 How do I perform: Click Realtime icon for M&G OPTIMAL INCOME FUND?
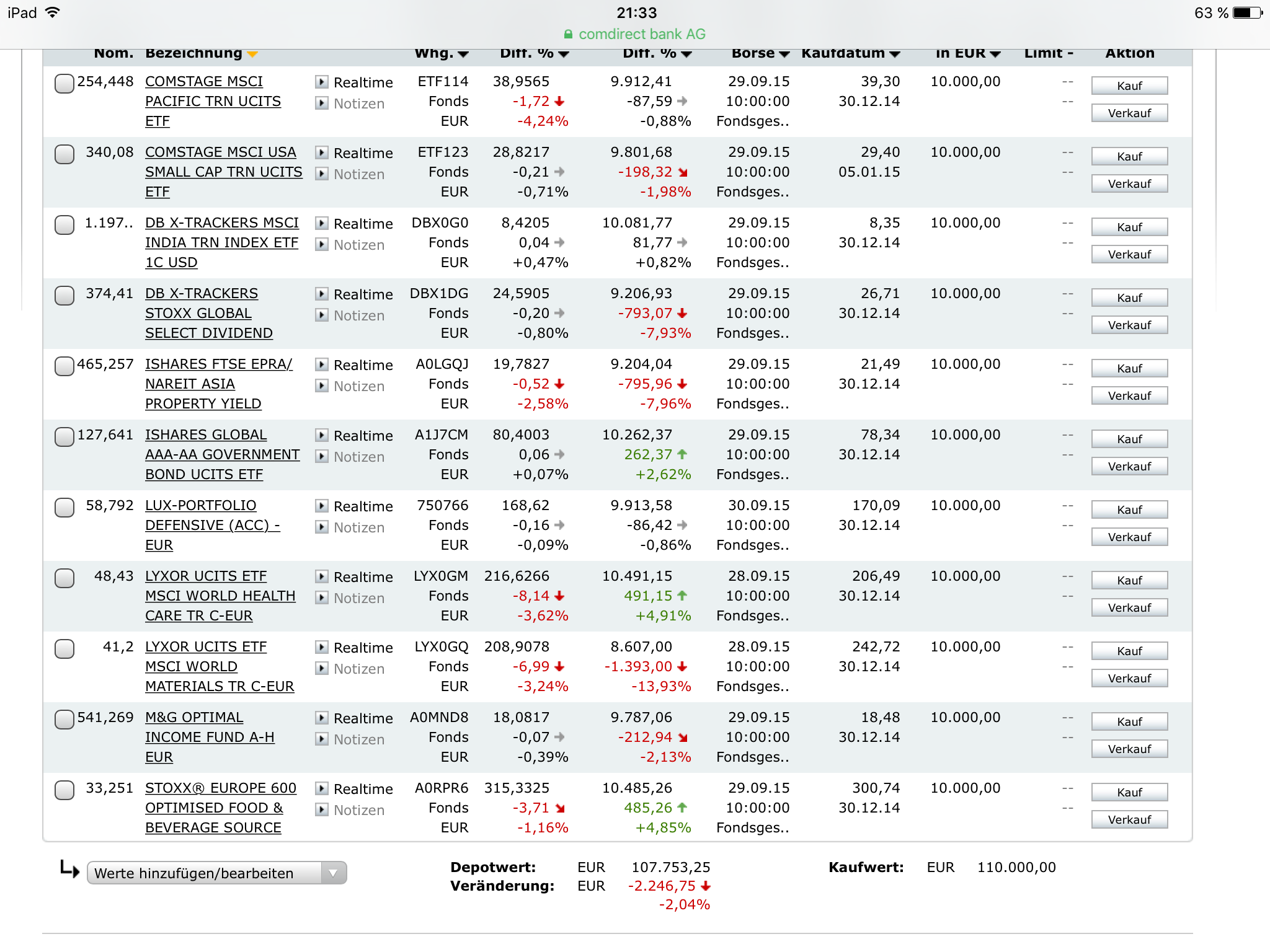(321, 718)
